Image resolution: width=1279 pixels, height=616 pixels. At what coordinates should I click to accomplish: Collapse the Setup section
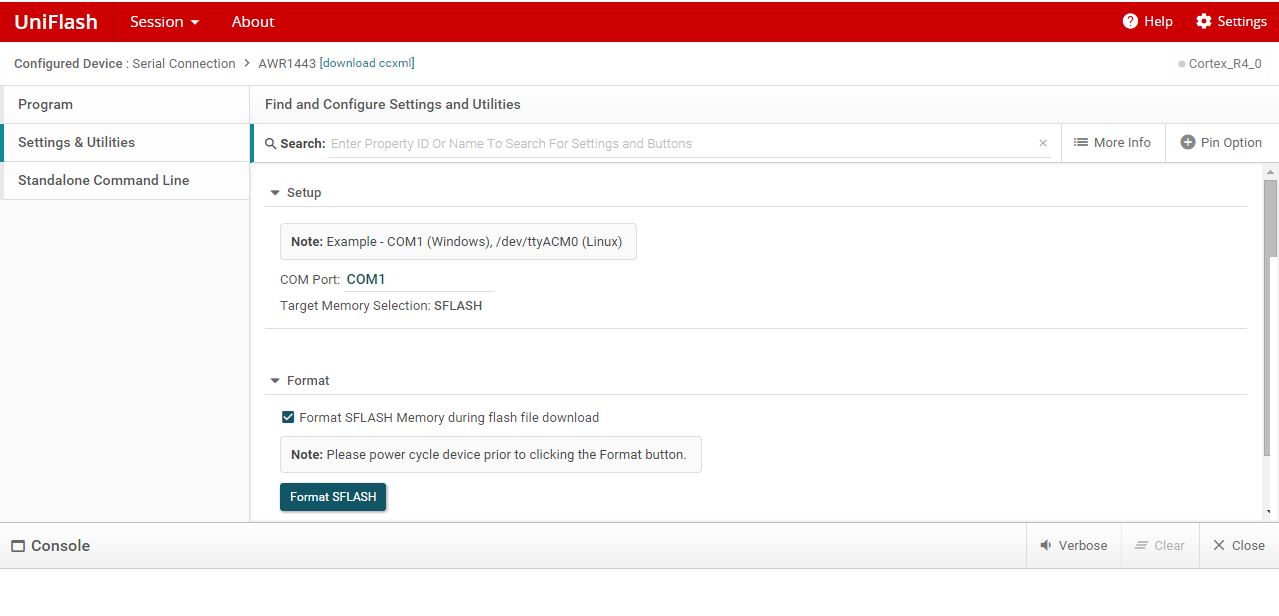[275, 192]
